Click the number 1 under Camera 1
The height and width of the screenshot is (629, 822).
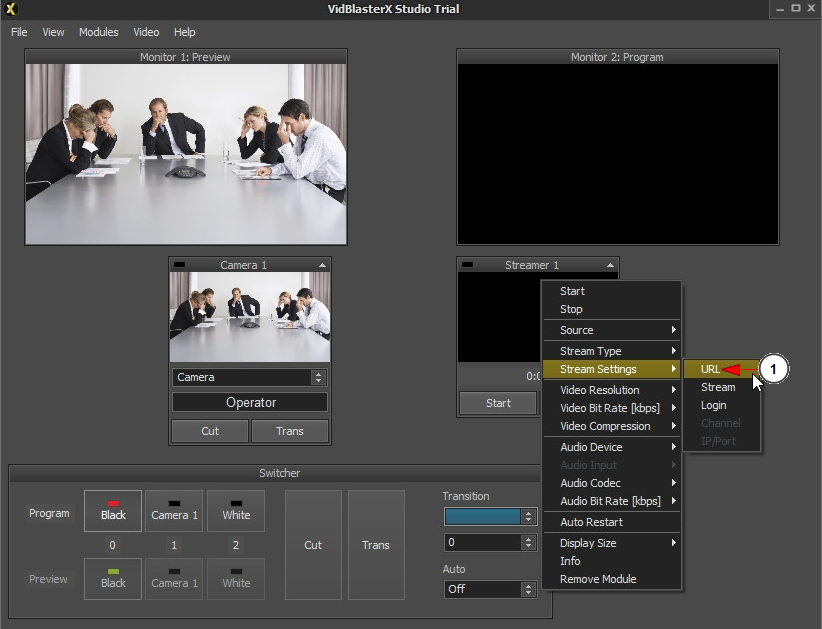[174, 545]
